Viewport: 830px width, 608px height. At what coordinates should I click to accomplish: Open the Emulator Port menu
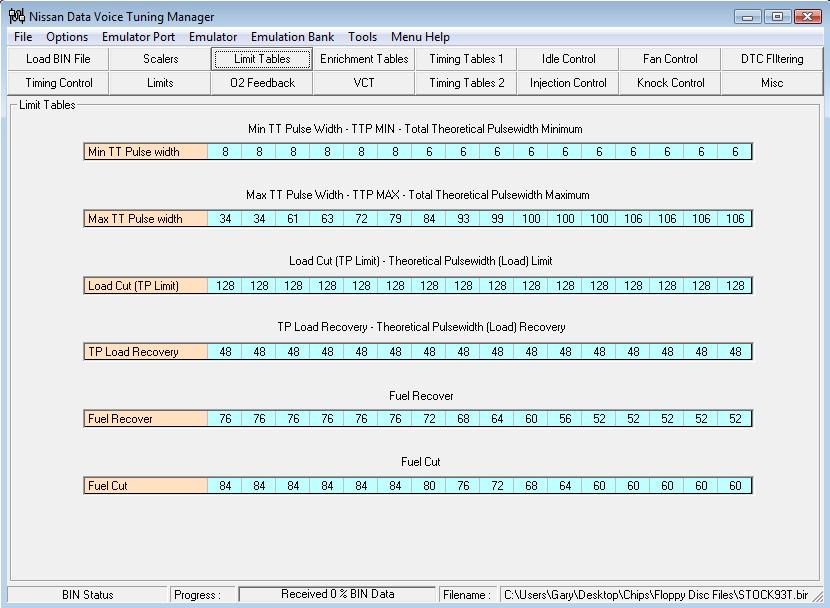(139, 37)
